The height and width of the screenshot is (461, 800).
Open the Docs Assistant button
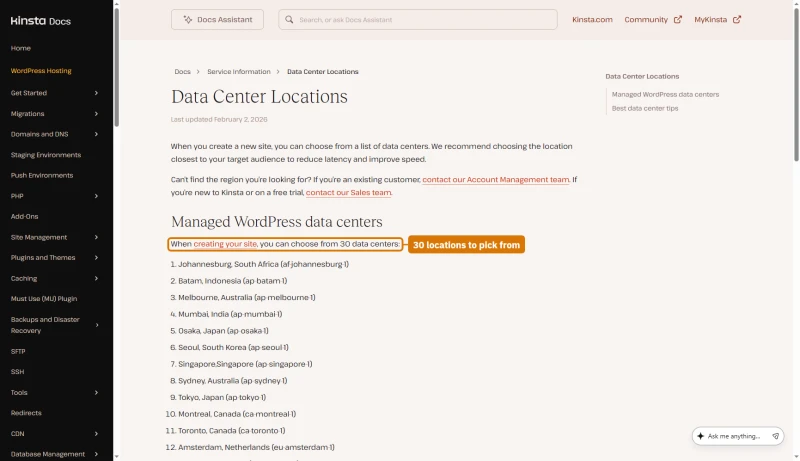[217, 19]
